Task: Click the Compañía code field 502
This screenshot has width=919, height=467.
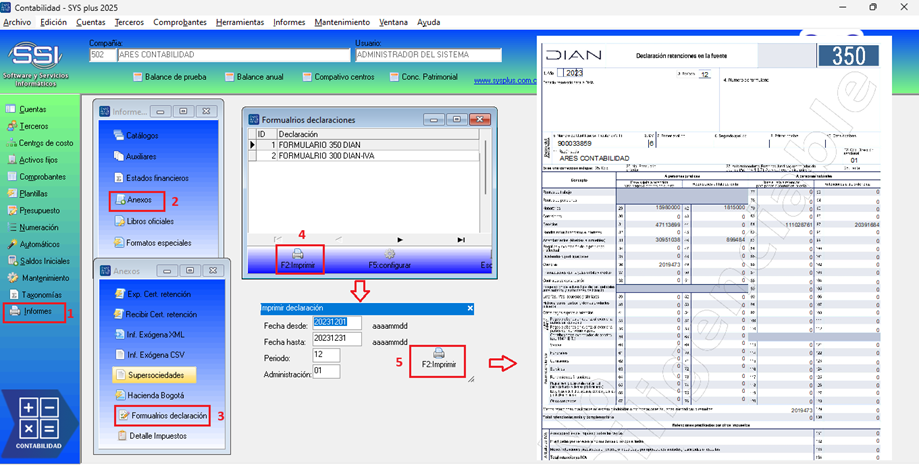Action: 103,55
